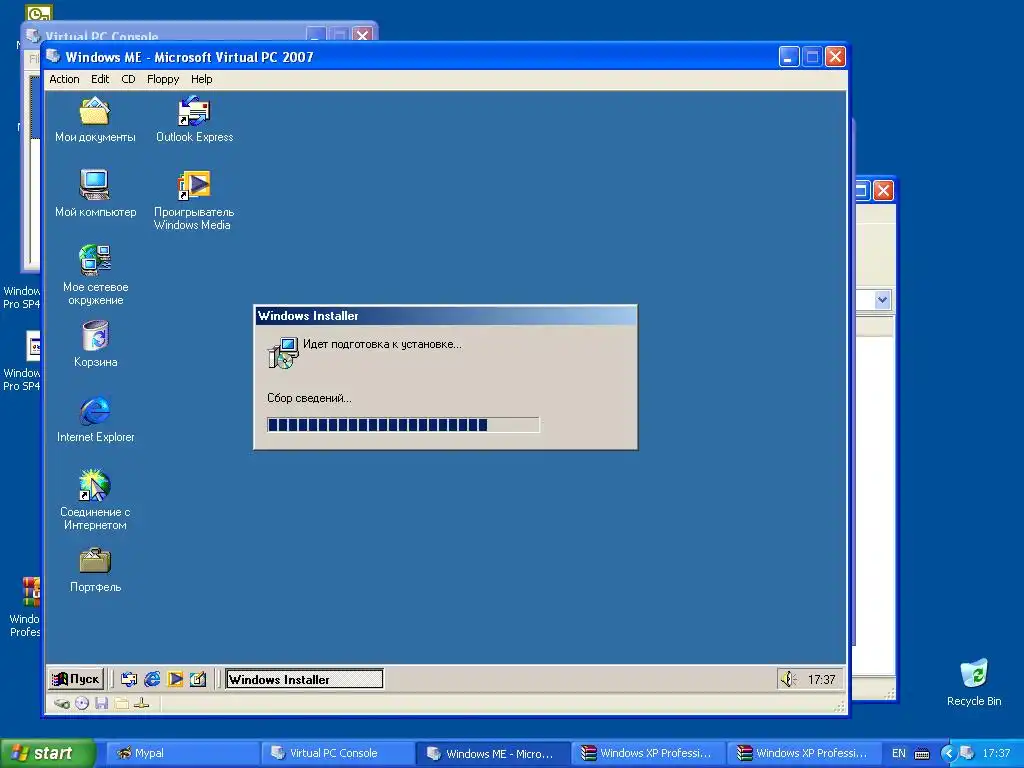This screenshot has width=1024, height=768.
Task: Click the host start button
Action: tap(47, 753)
